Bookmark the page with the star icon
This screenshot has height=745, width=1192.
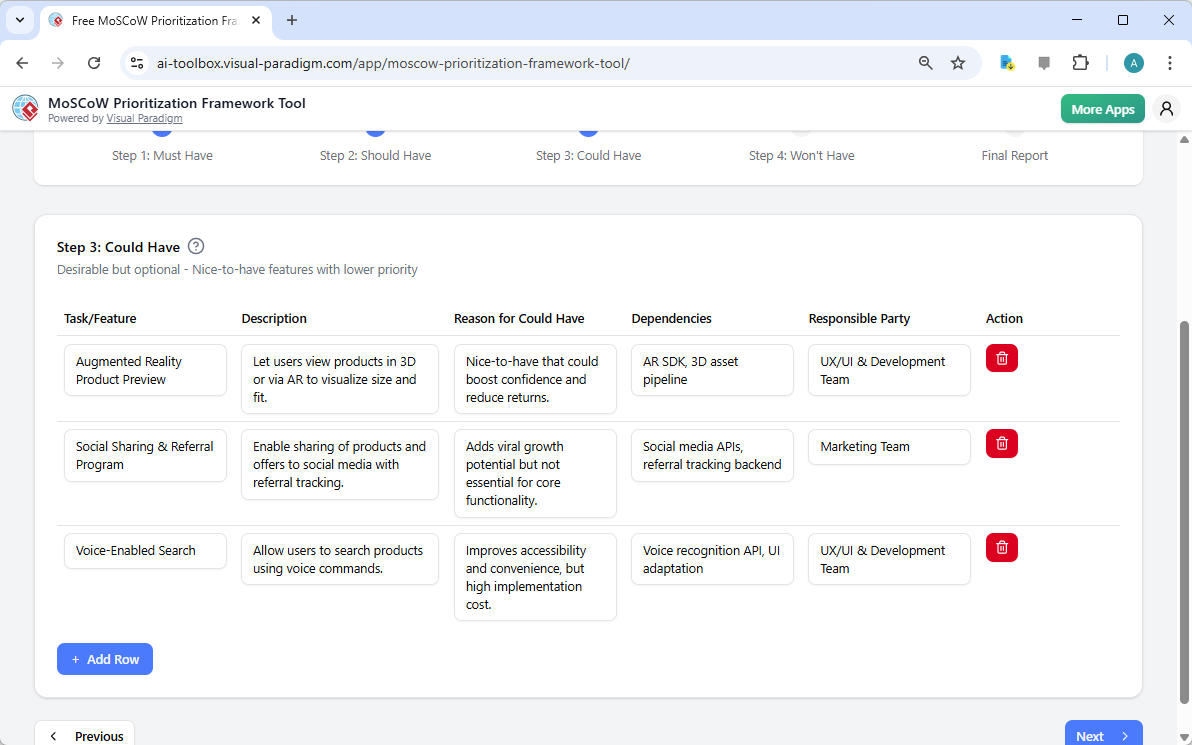[x=958, y=62]
